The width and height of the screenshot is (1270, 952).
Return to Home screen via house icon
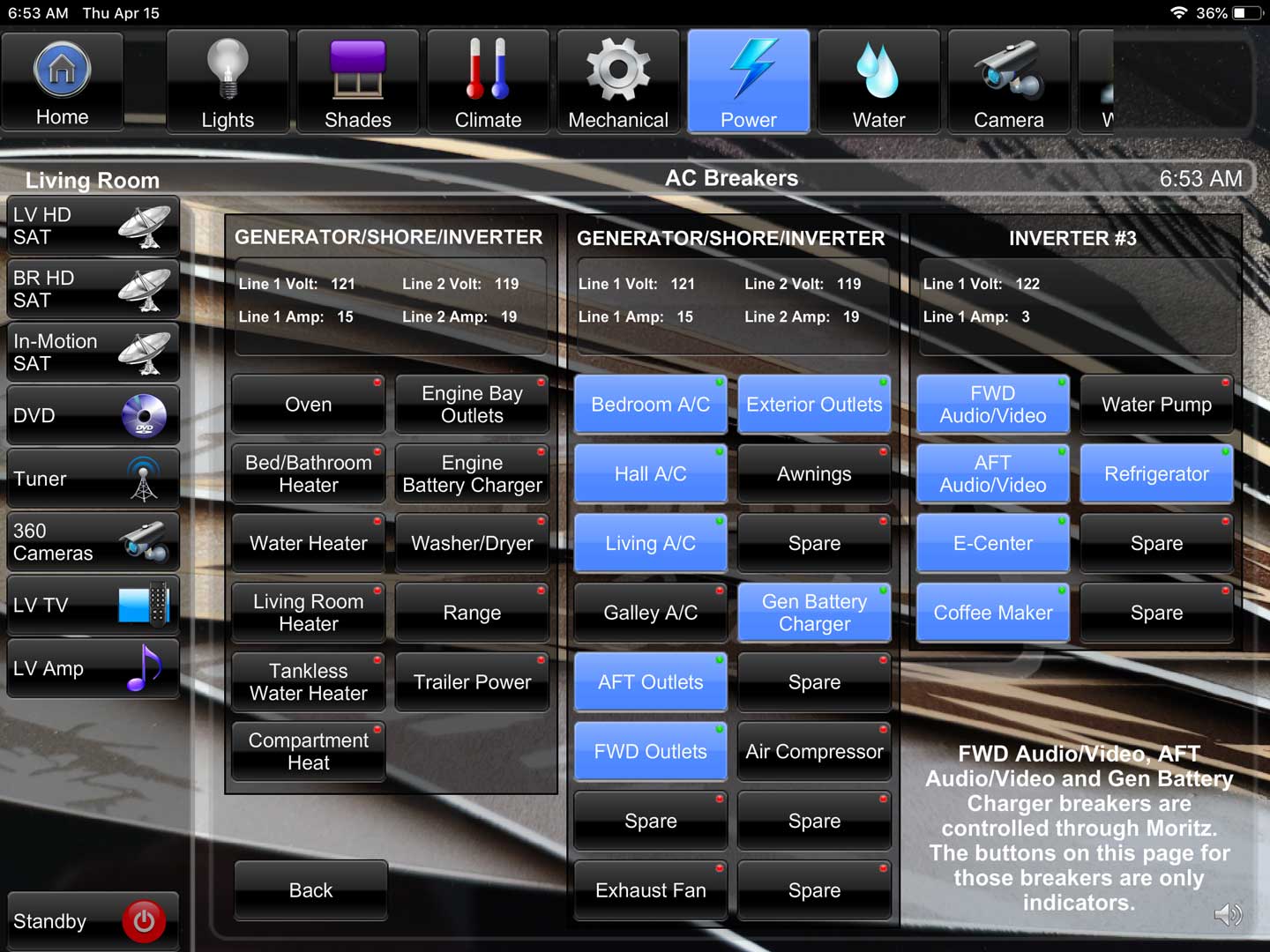coord(62,81)
